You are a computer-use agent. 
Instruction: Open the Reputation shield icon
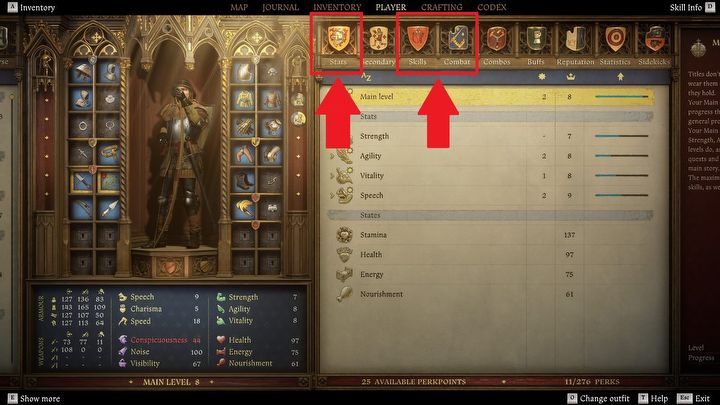point(575,39)
